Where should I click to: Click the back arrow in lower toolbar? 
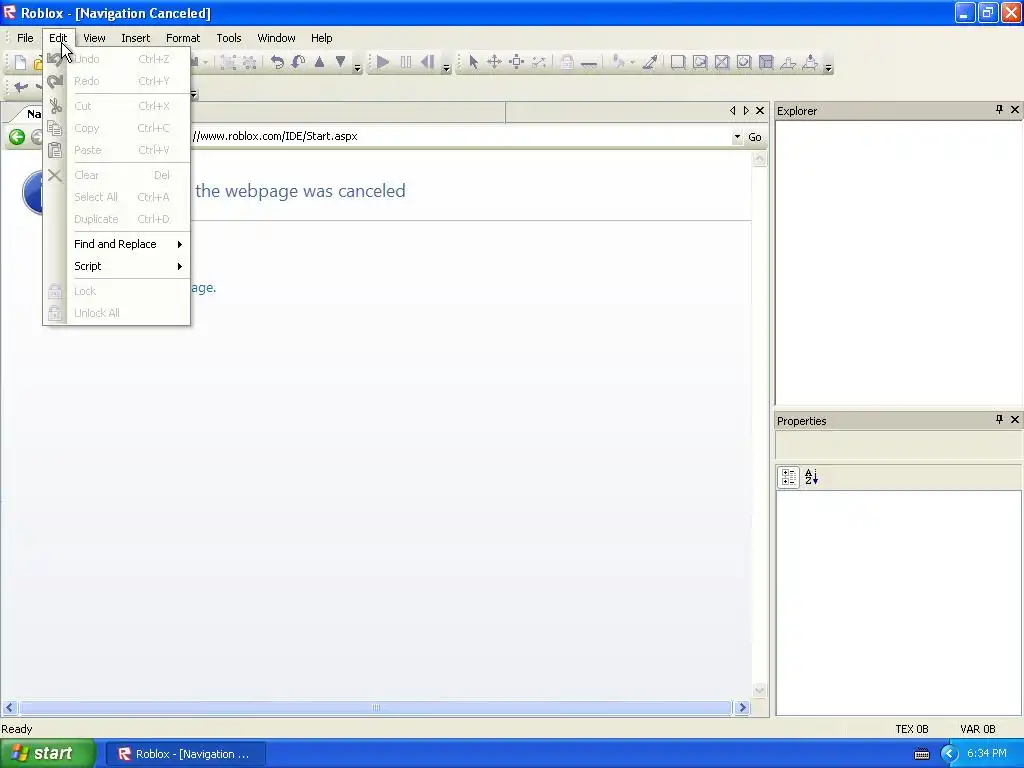pyautogui.click(x=21, y=88)
